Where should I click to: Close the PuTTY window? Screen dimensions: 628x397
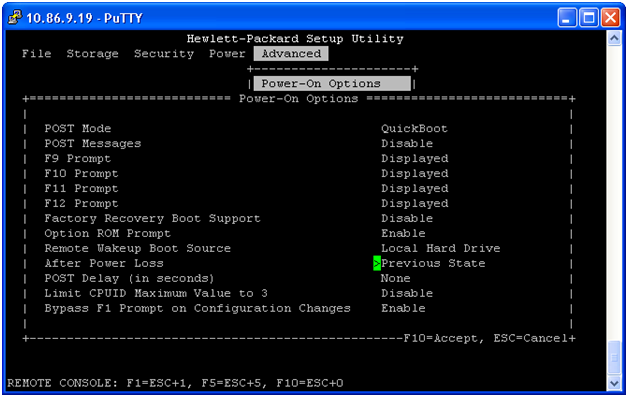tap(611, 18)
